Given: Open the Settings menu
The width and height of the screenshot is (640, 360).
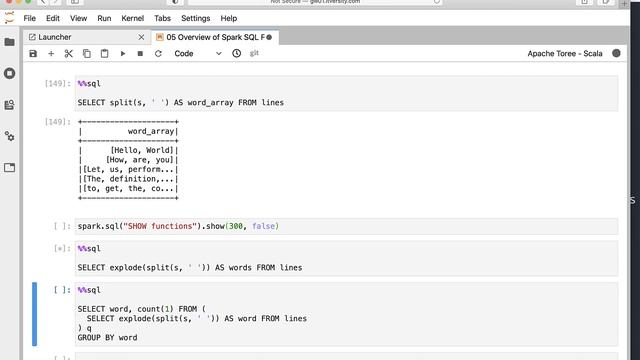Looking at the screenshot, I should pyautogui.click(x=196, y=18).
